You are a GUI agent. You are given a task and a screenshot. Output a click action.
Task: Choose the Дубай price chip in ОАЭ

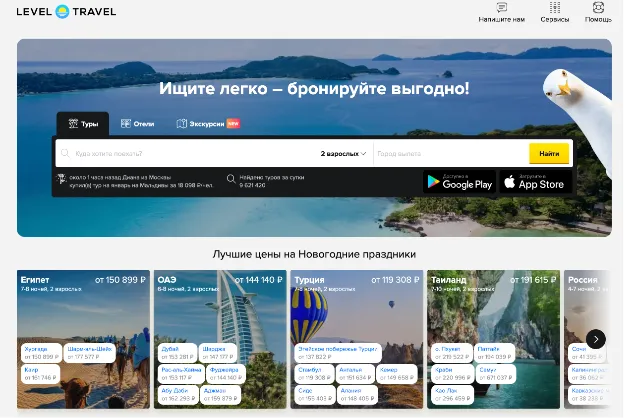tap(175, 353)
